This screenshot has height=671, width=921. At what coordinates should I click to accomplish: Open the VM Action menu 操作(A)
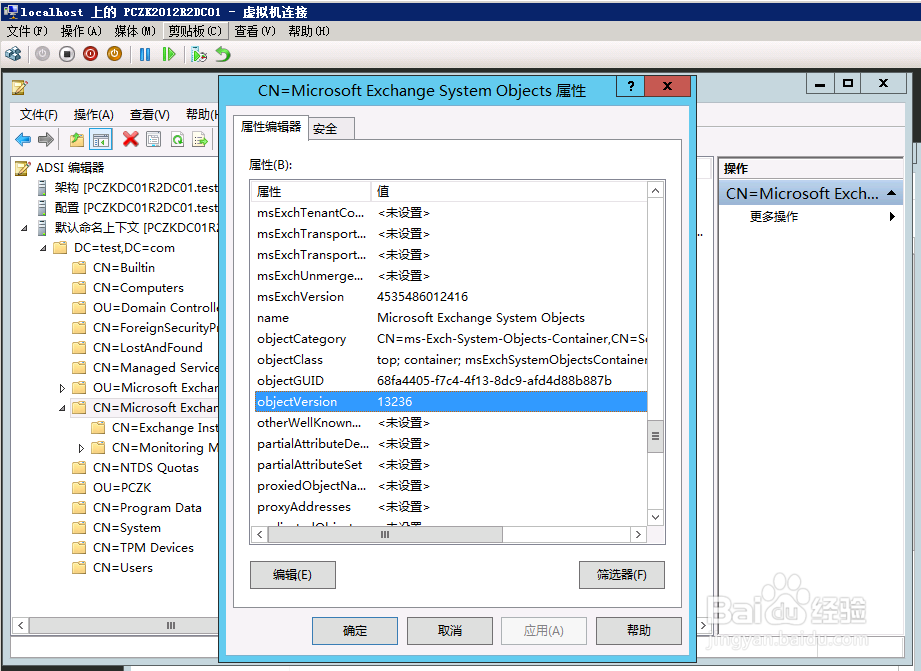click(81, 31)
